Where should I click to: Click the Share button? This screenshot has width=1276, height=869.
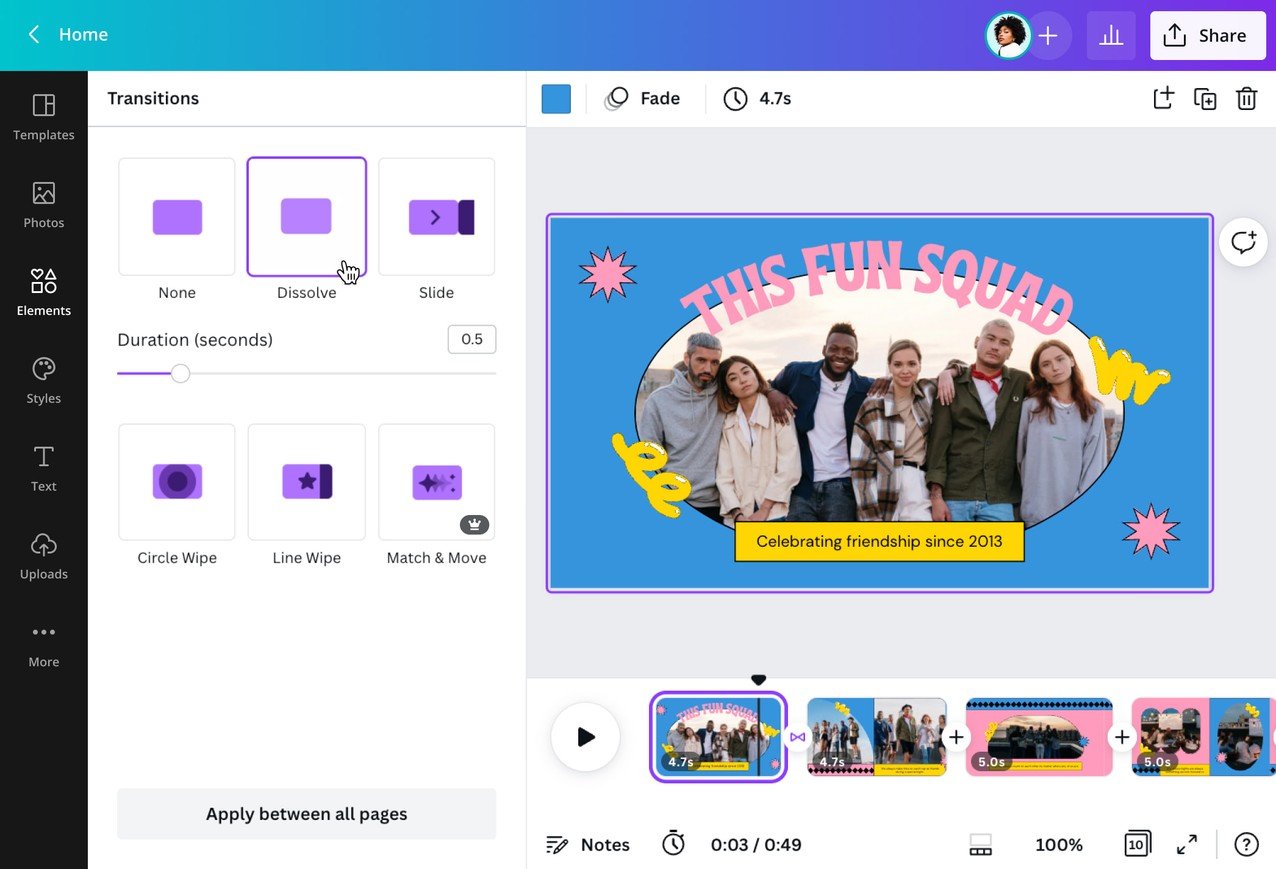(1207, 36)
